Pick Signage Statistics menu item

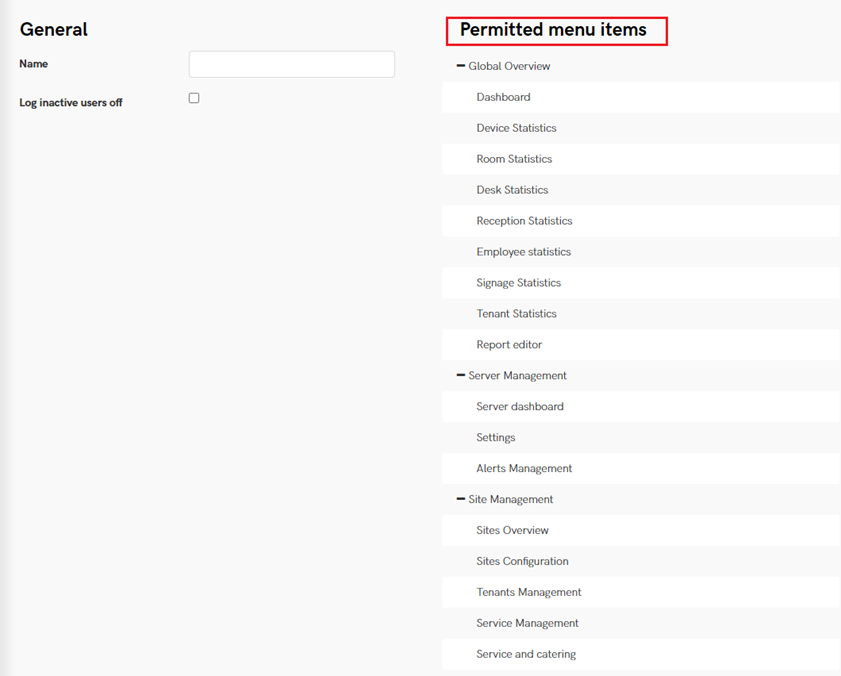(x=518, y=283)
